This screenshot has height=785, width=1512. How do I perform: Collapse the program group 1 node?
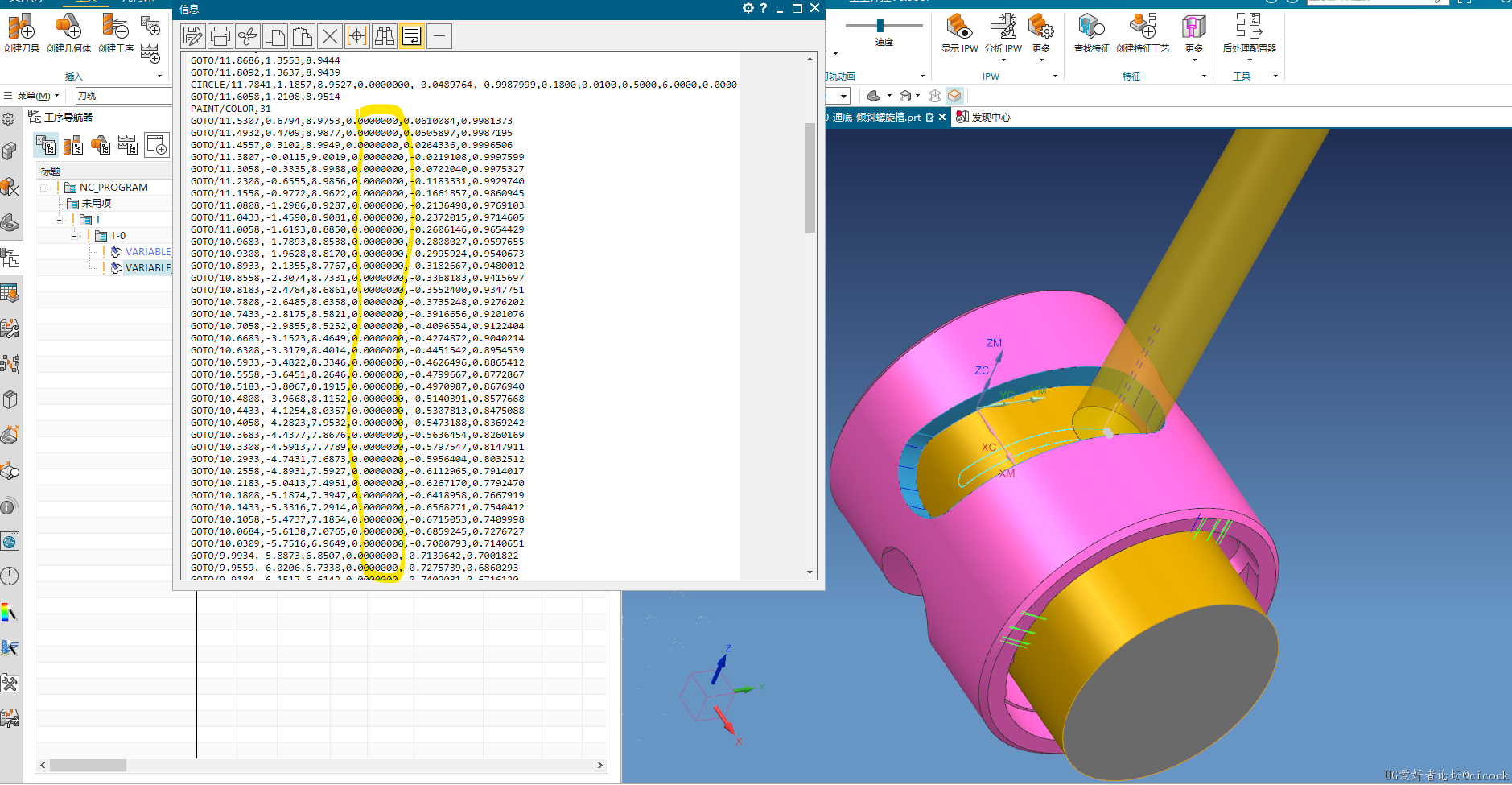tap(60, 220)
